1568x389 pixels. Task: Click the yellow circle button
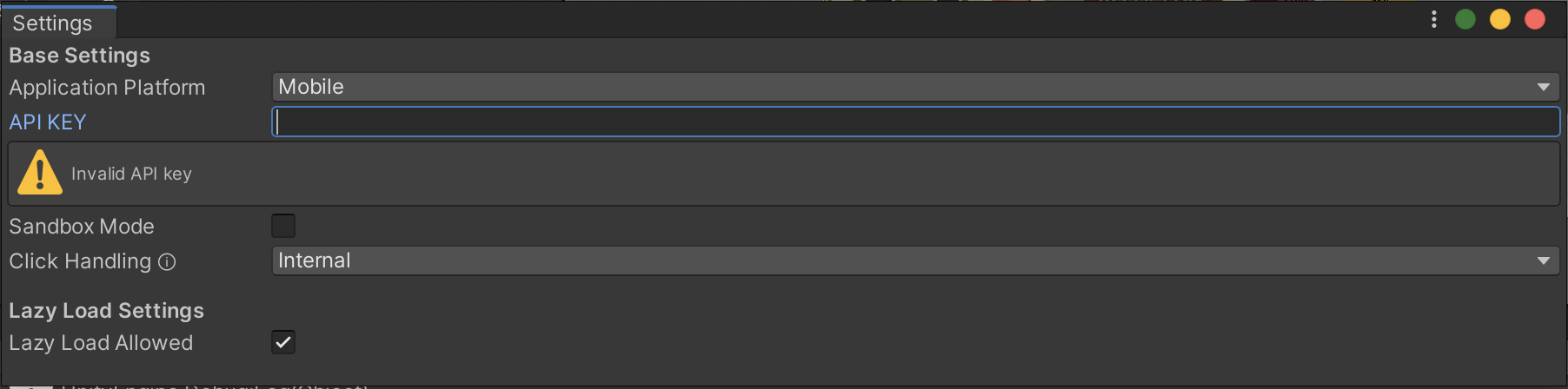[x=1500, y=19]
